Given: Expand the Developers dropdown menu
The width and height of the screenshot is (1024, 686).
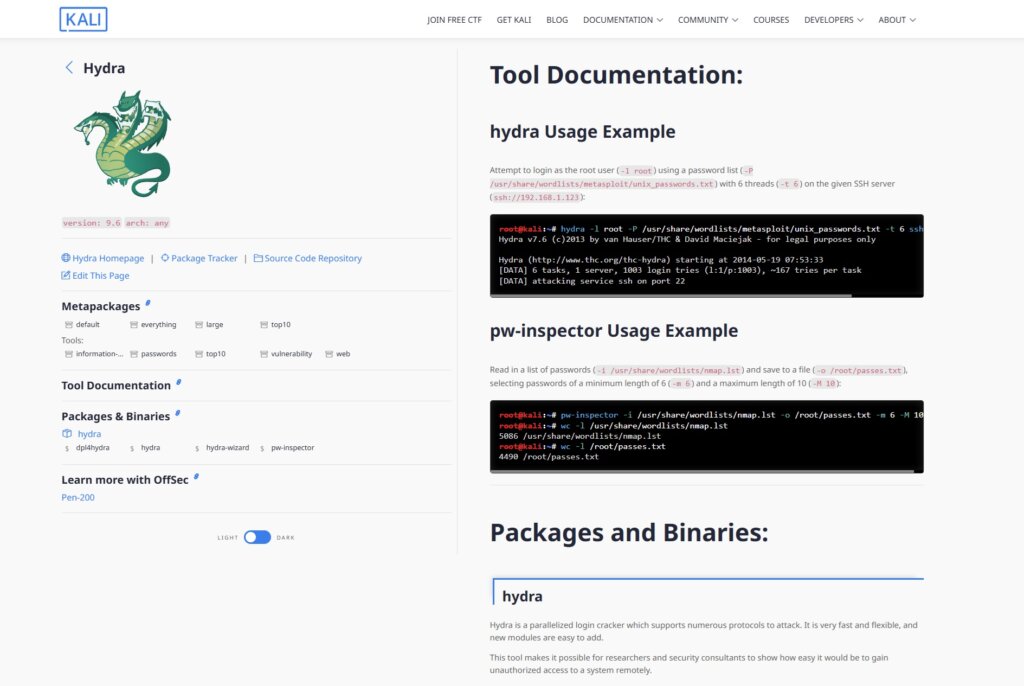Looking at the screenshot, I should coord(834,20).
